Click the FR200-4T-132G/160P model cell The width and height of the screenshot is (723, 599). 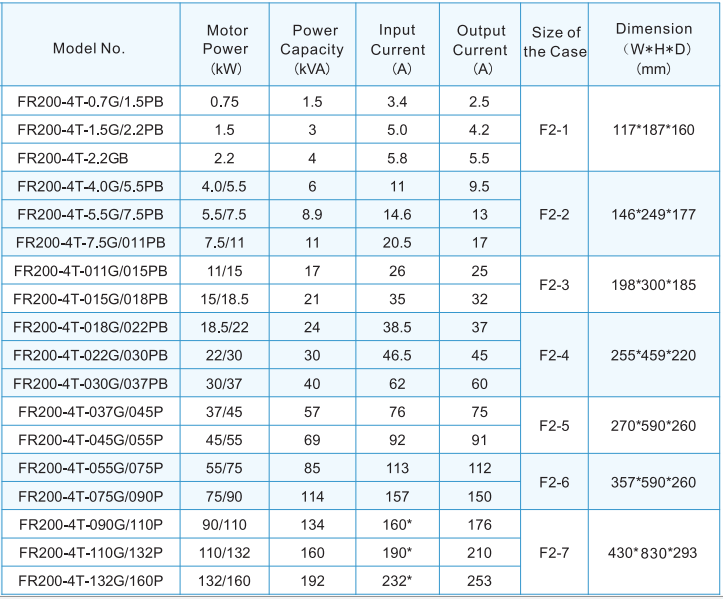tap(90, 579)
